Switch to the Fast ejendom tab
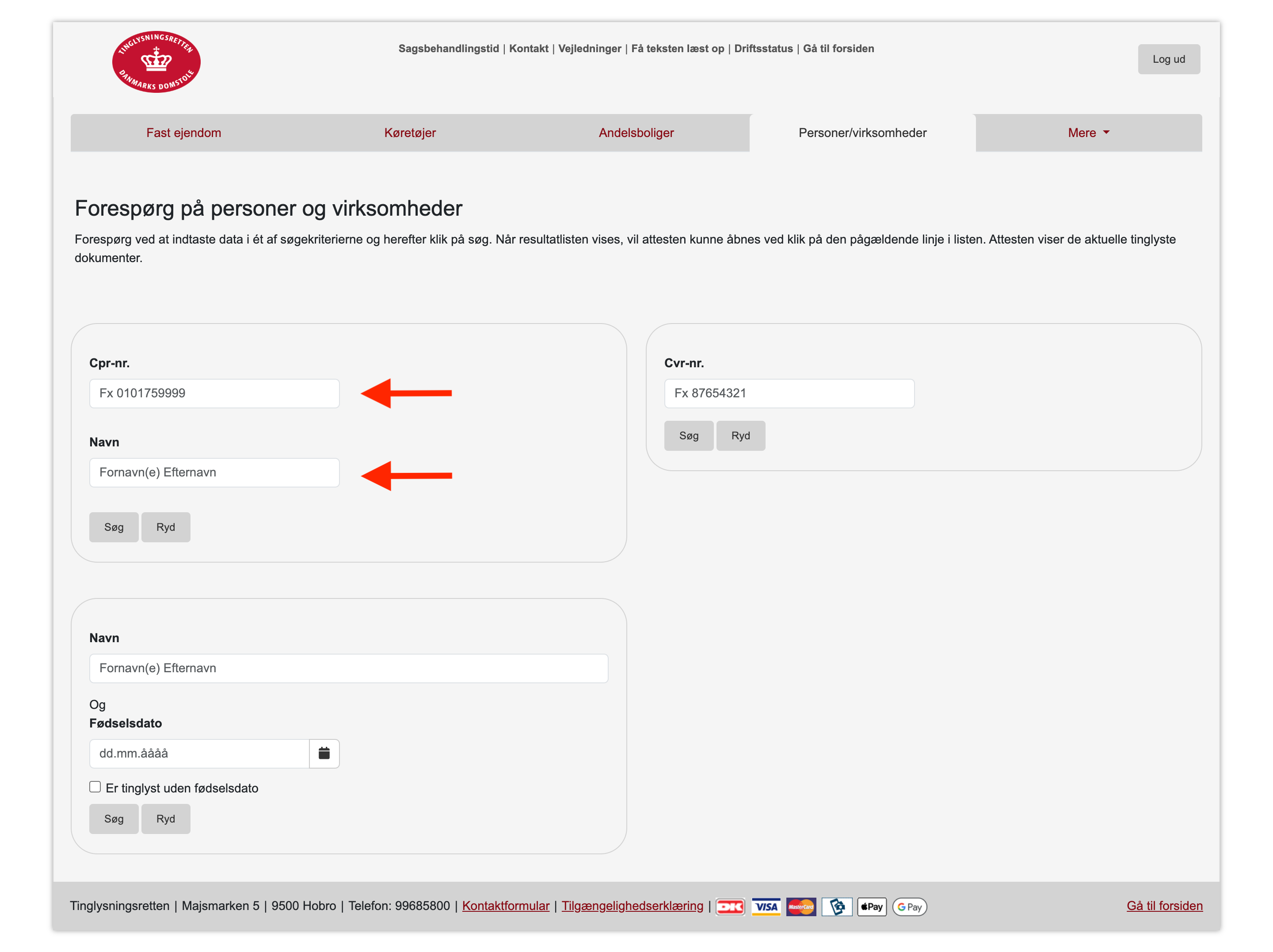The height and width of the screenshot is (952, 1273). tap(183, 133)
